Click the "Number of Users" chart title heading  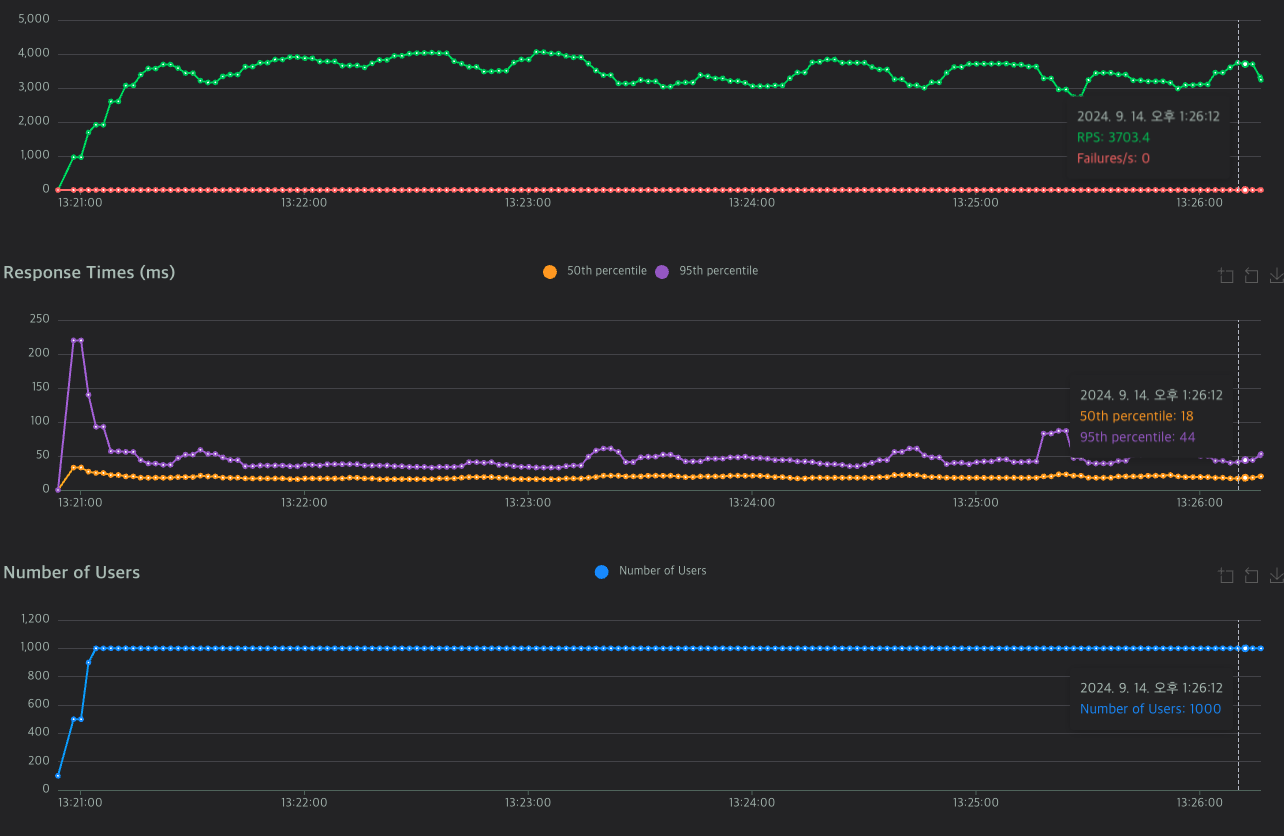(72, 572)
